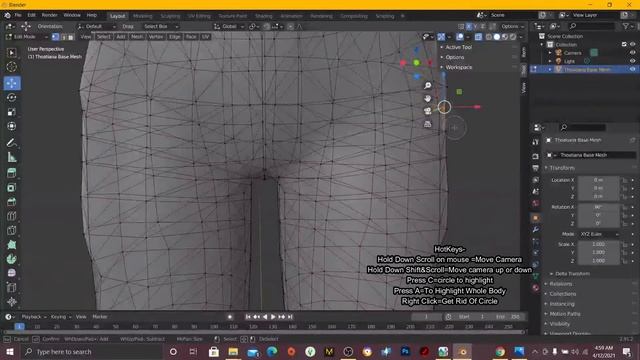Hide Light object in outliner

click(633, 61)
